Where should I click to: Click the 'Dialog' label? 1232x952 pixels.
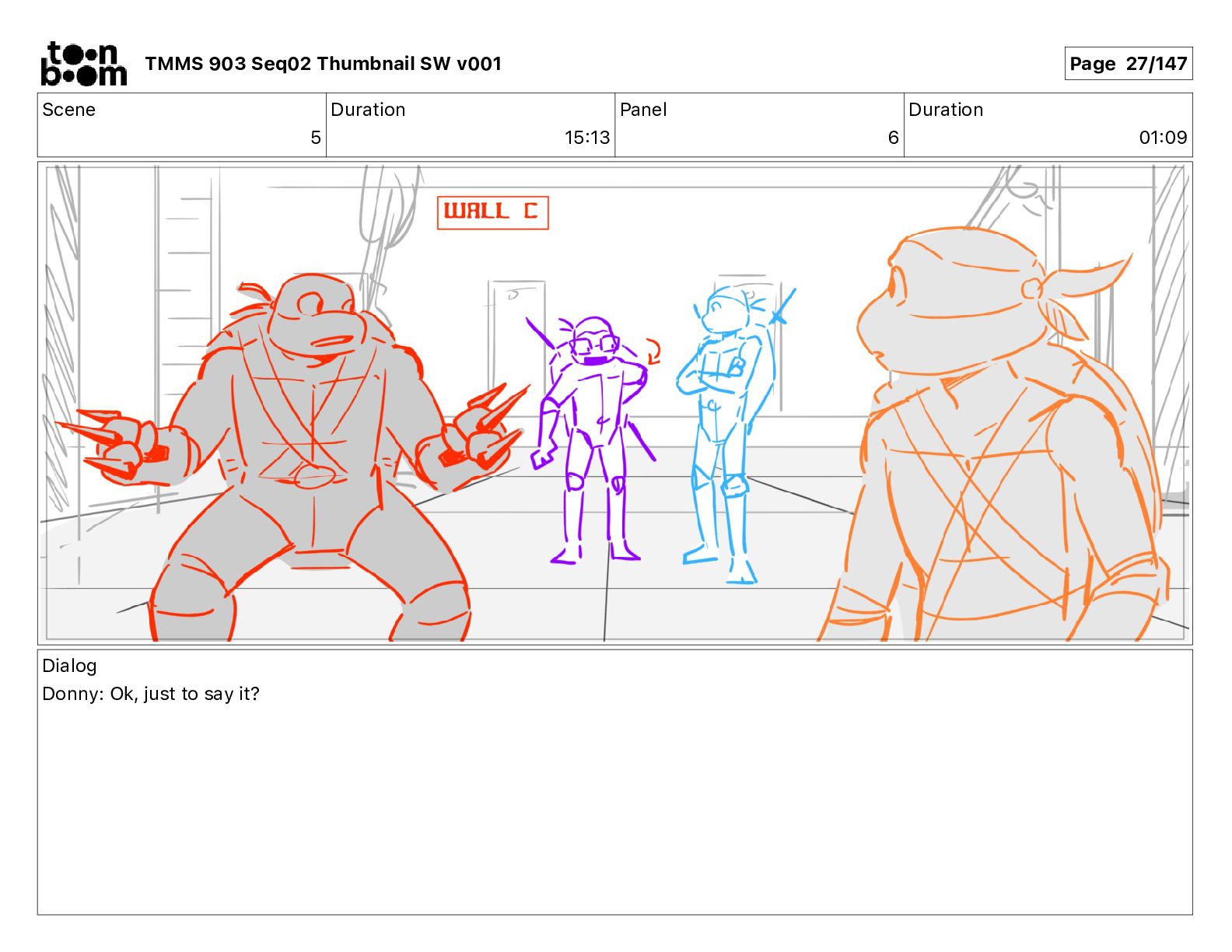click(69, 666)
